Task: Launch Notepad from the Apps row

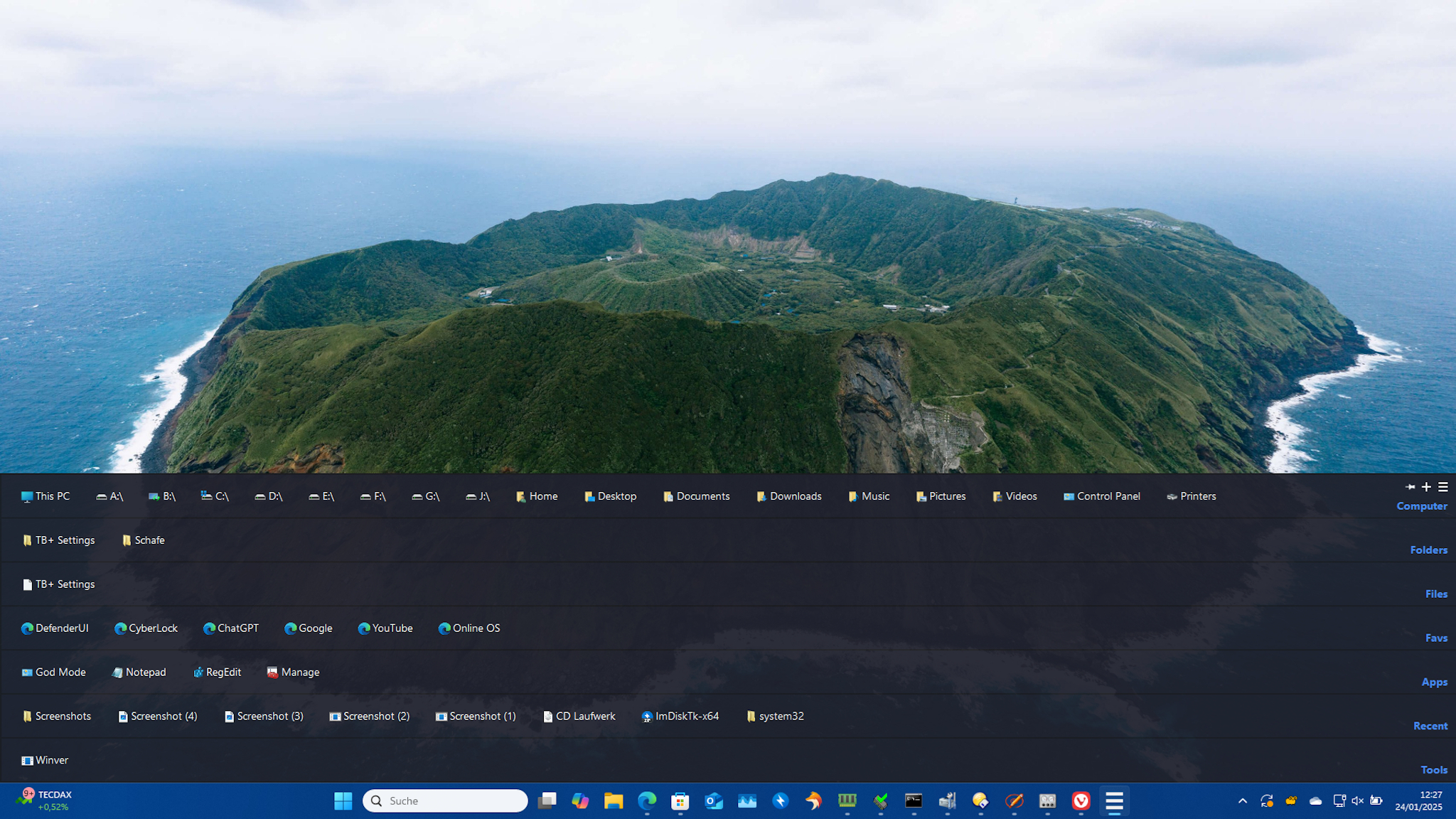Action: pos(139,672)
